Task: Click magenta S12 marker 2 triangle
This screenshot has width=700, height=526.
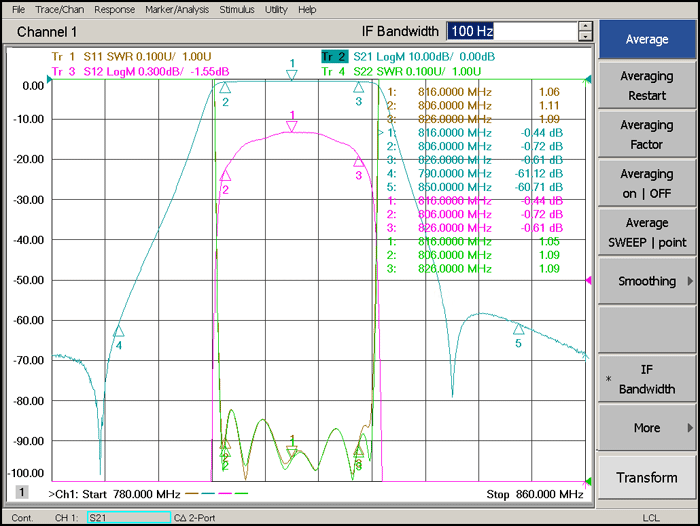Action: pos(225,175)
